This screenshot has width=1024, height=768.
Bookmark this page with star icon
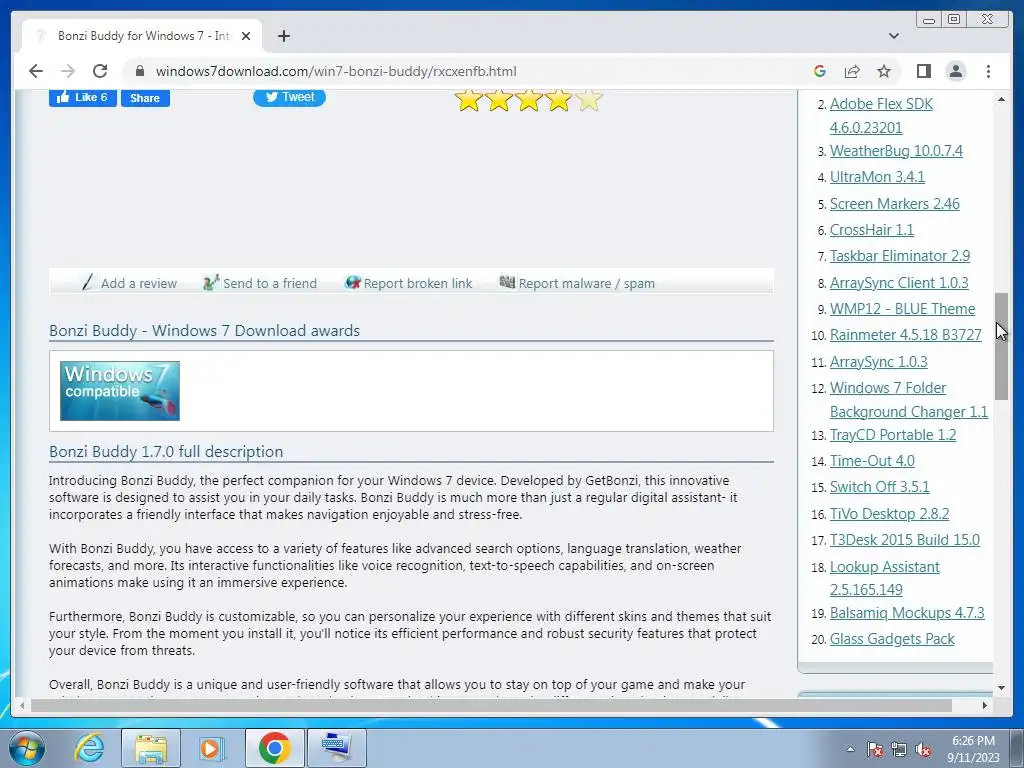(884, 71)
